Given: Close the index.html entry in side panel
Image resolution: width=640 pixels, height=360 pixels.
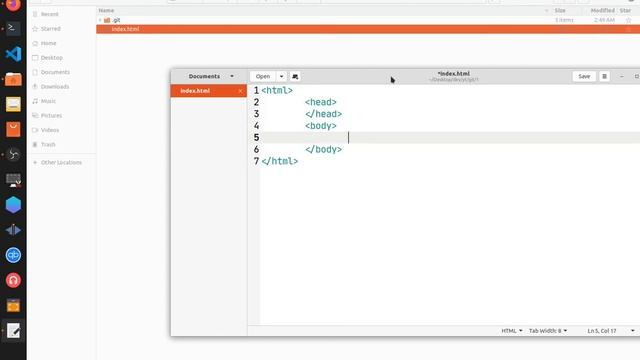Looking at the screenshot, I should click(x=240, y=91).
